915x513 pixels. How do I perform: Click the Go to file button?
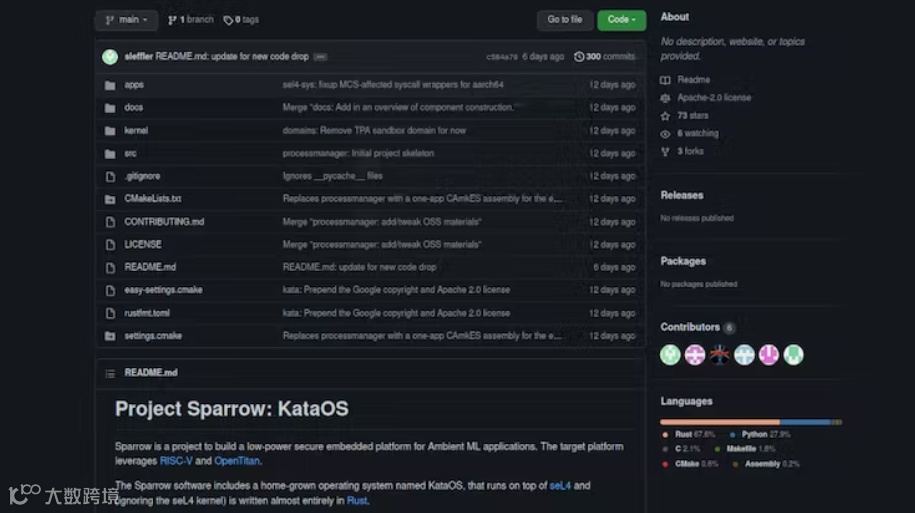564,20
